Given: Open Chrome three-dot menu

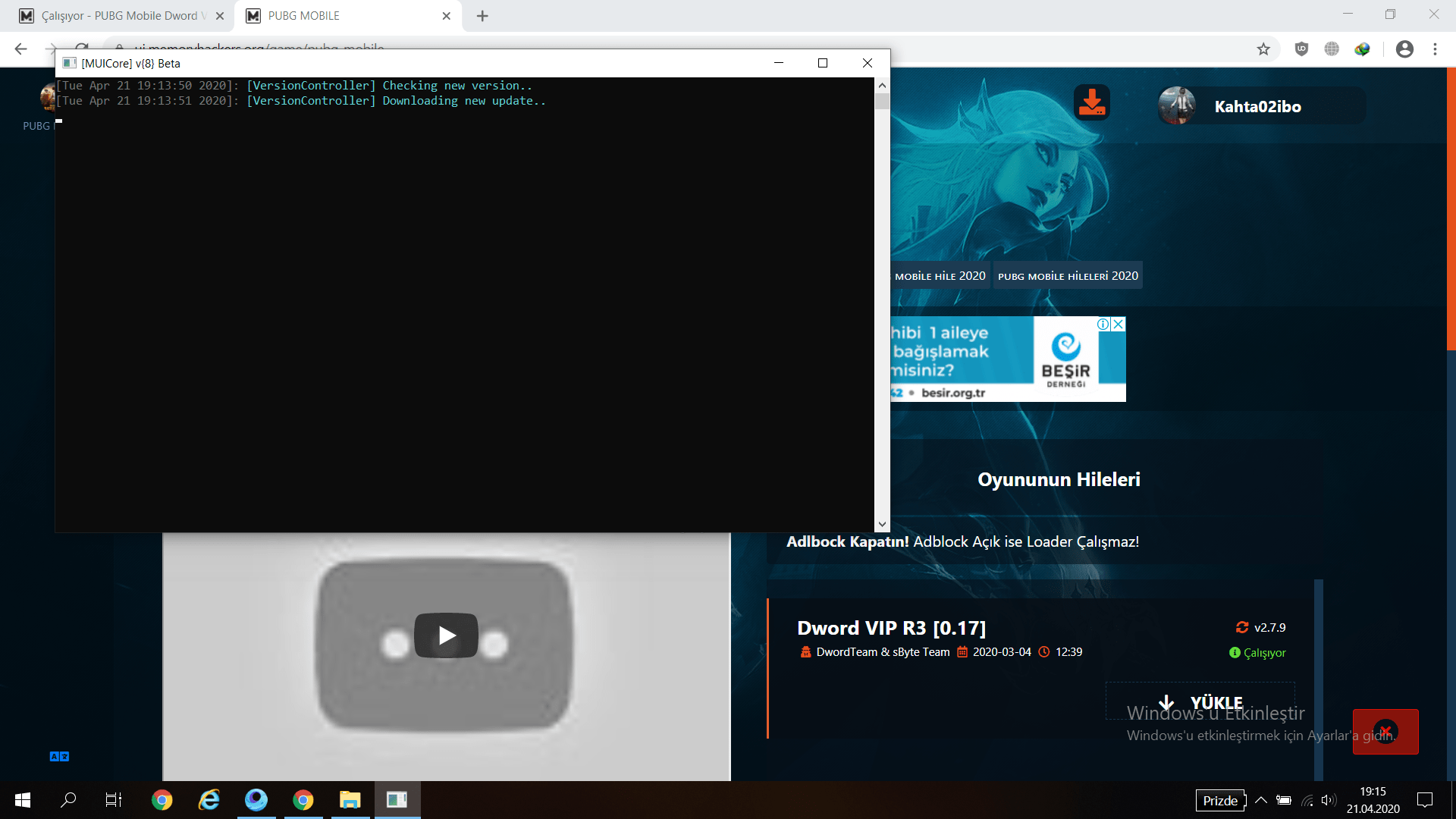Looking at the screenshot, I should [x=1435, y=49].
